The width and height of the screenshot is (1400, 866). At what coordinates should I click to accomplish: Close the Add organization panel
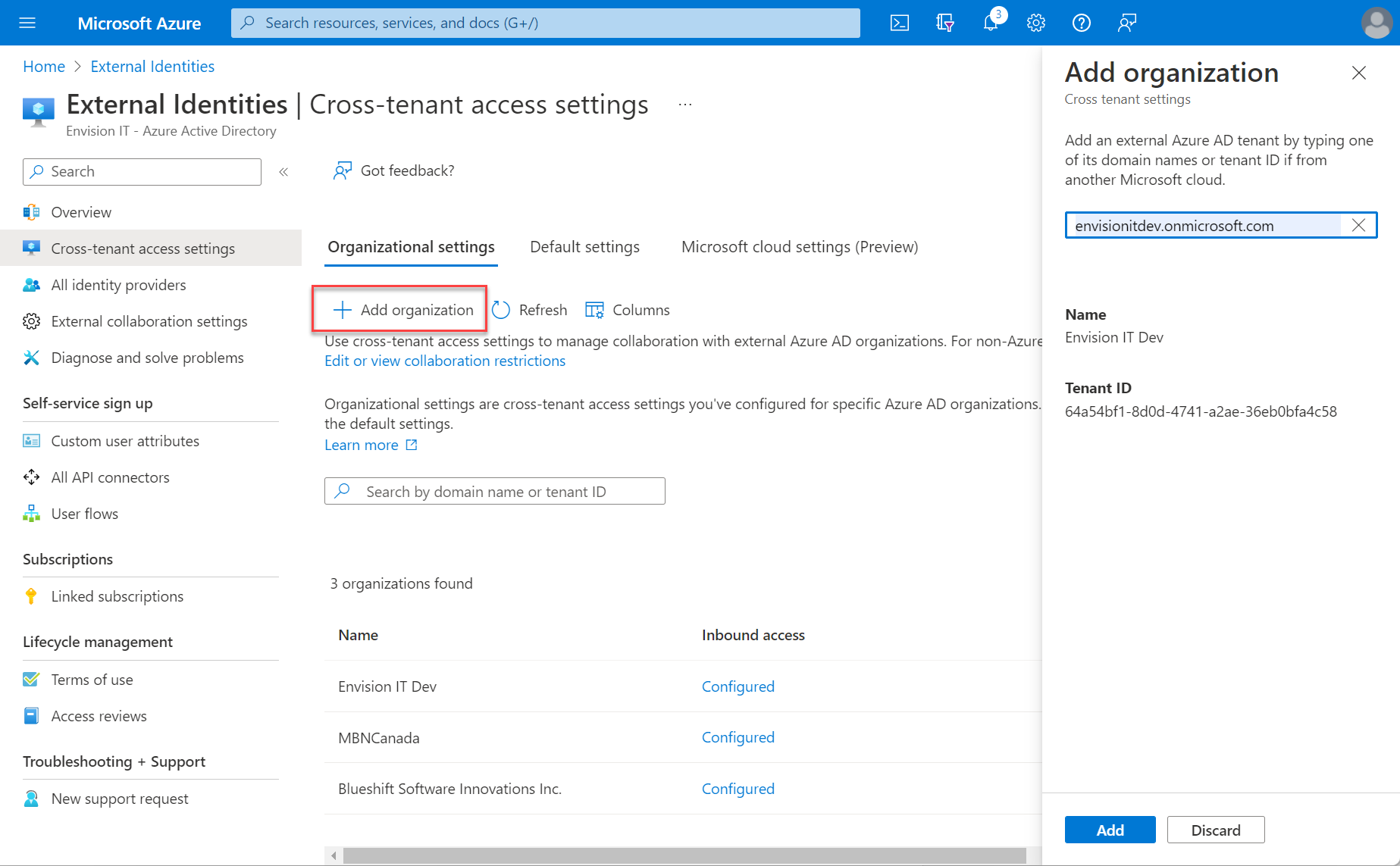(1358, 73)
